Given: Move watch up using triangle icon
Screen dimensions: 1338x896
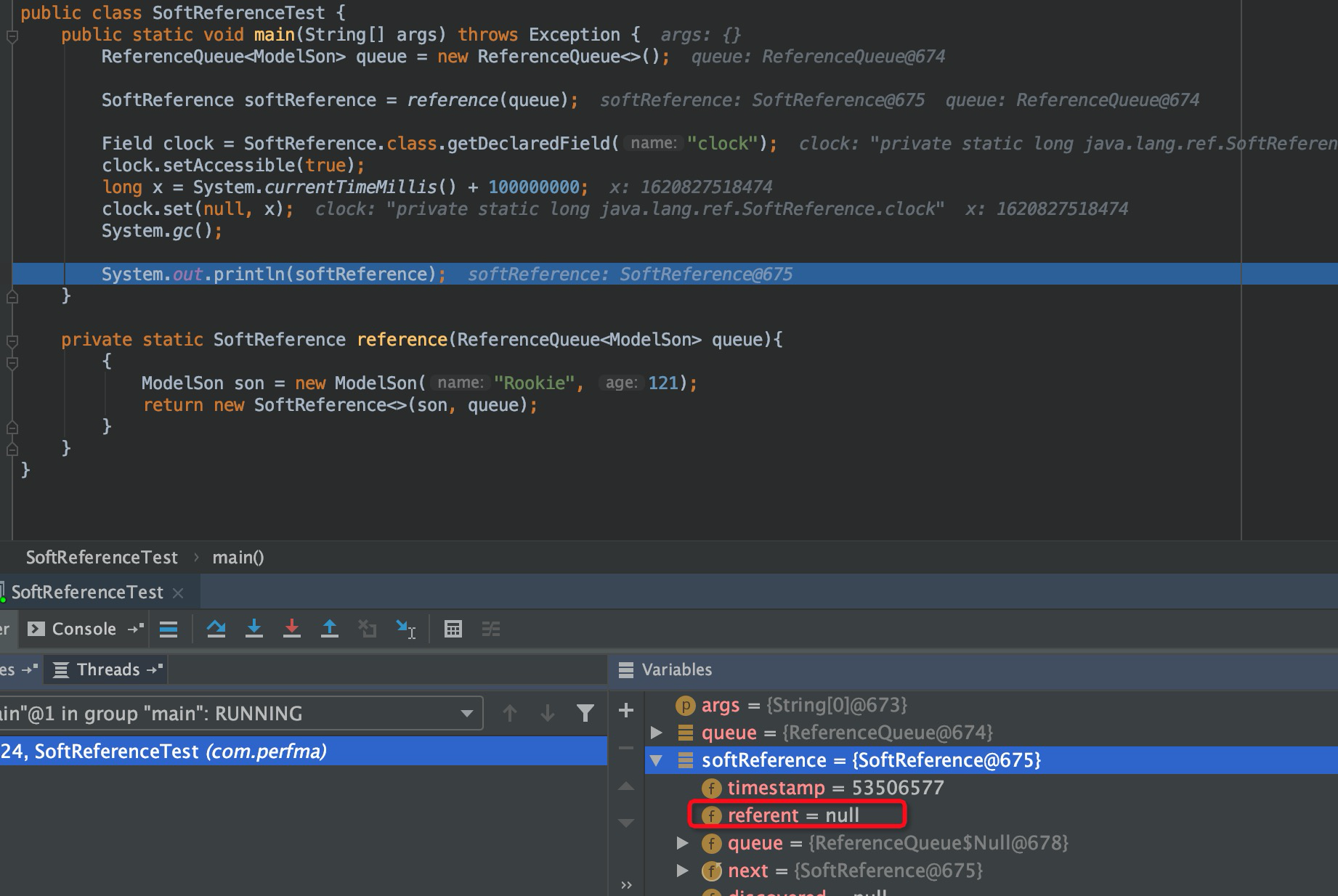Looking at the screenshot, I should click(x=626, y=786).
